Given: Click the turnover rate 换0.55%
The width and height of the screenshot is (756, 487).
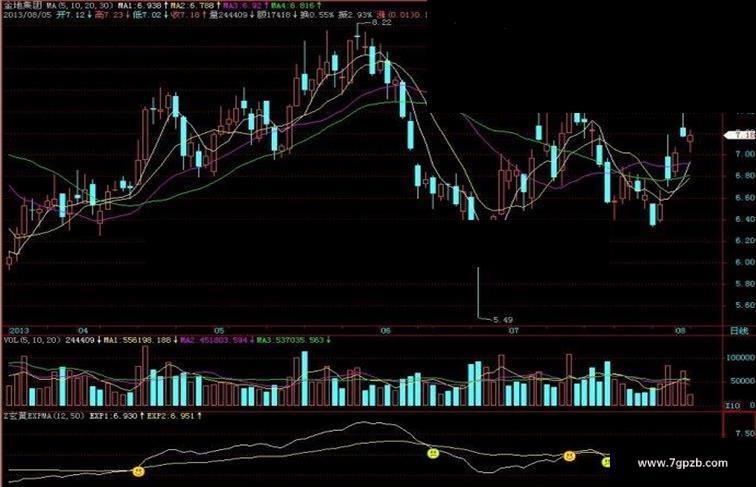Looking at the screenshot, I should tap(317, 15).
